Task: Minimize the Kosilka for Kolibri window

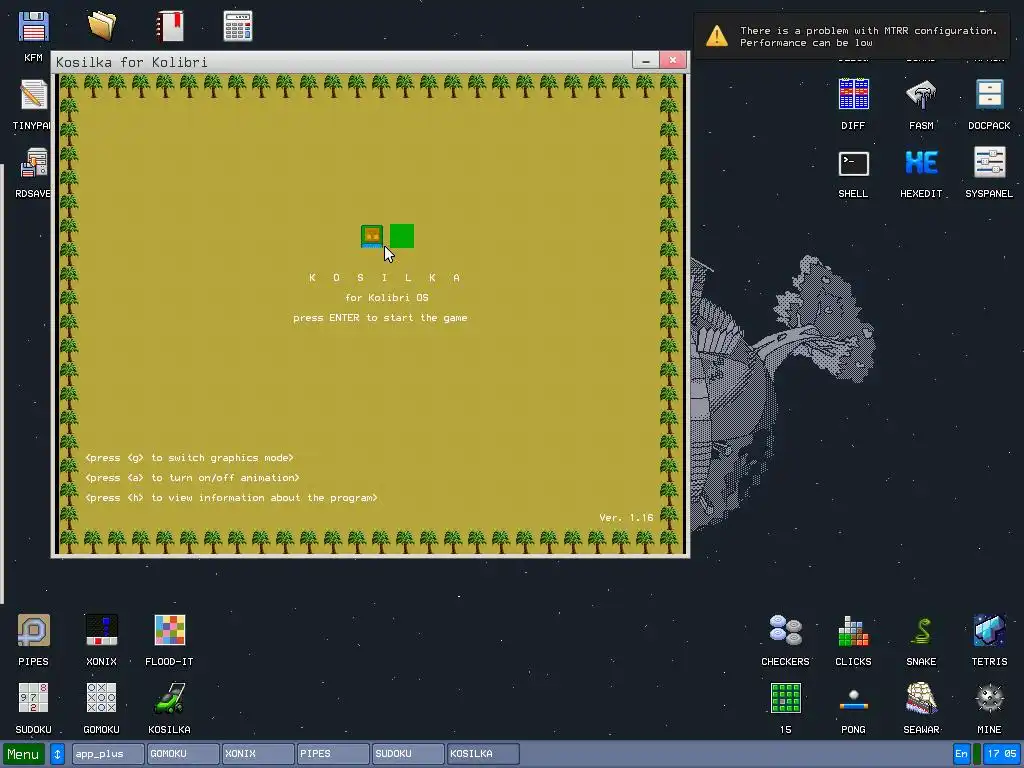Action: pos(645,60)
